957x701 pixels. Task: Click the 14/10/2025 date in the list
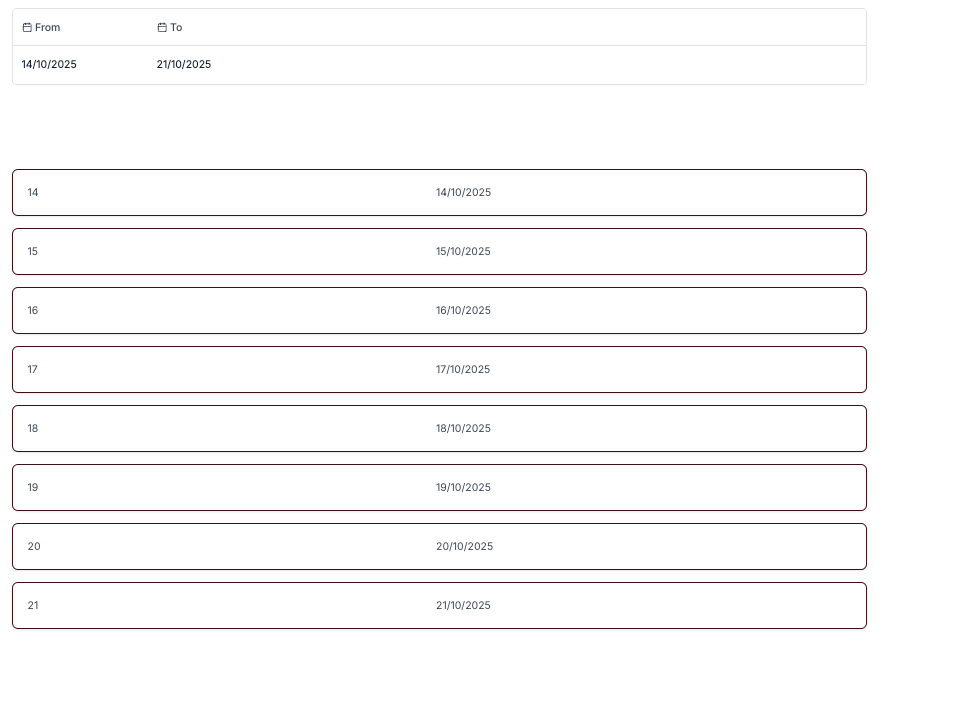(463, 193)
